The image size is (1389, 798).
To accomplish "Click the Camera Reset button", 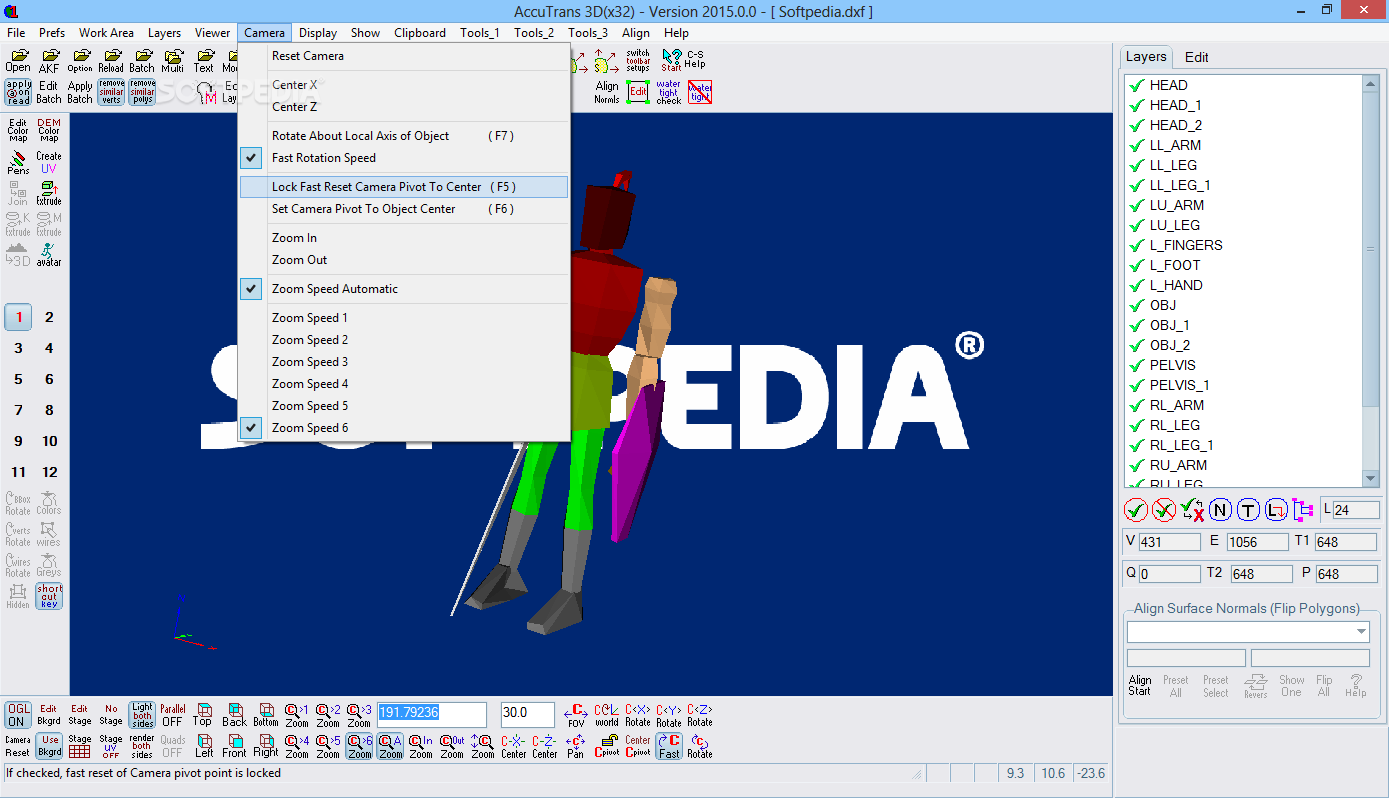I will click(x=17, y=746).
